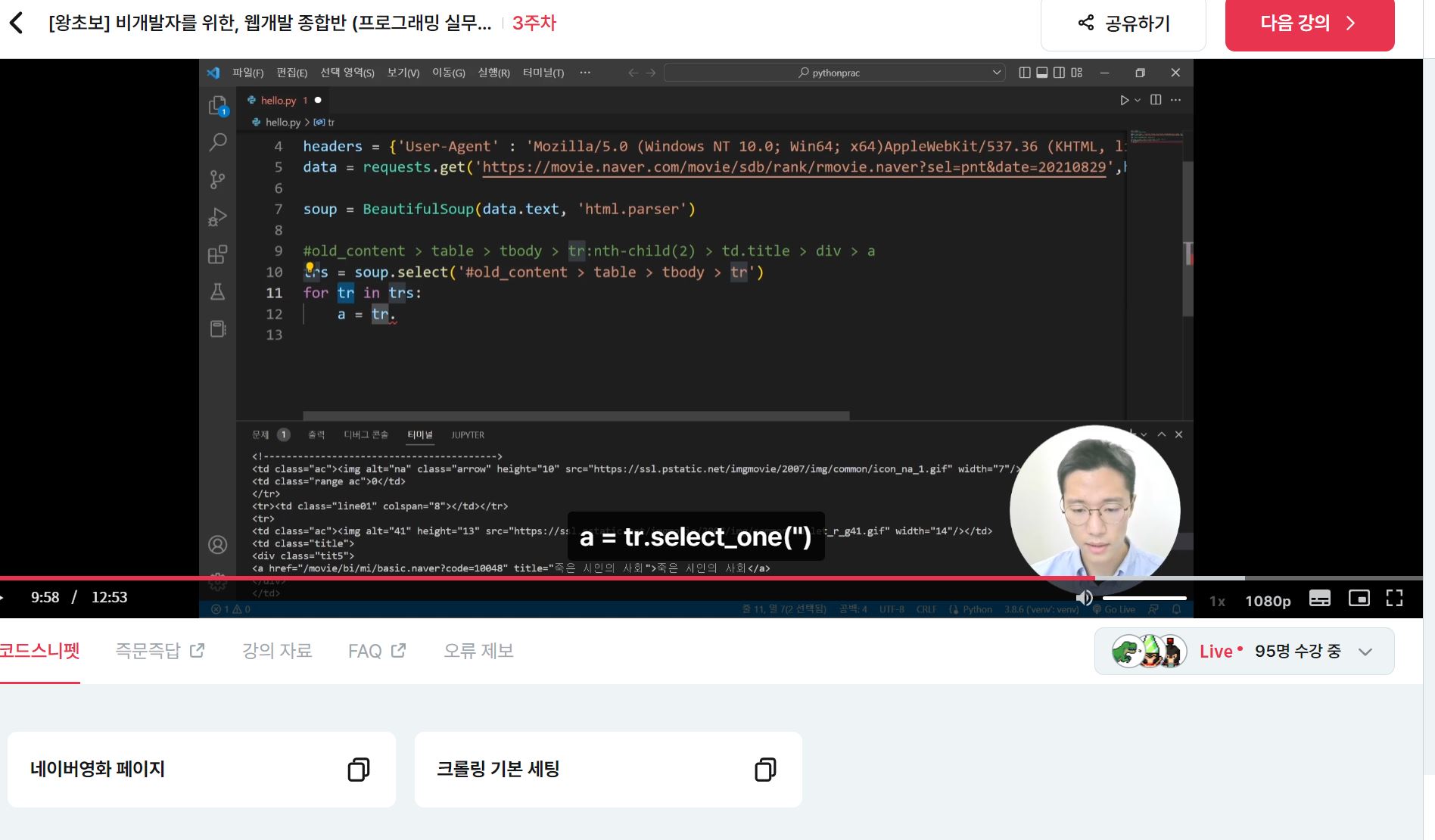Open the 보기(V) menu
The height and width of the screenshot is (840, 1435).
[403, 73]
